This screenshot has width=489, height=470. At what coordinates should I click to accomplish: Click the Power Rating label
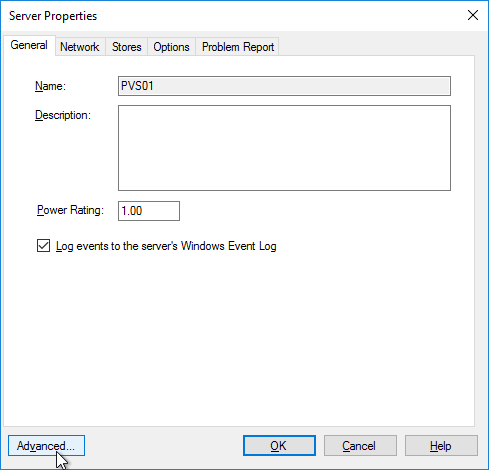pos(70,210)
